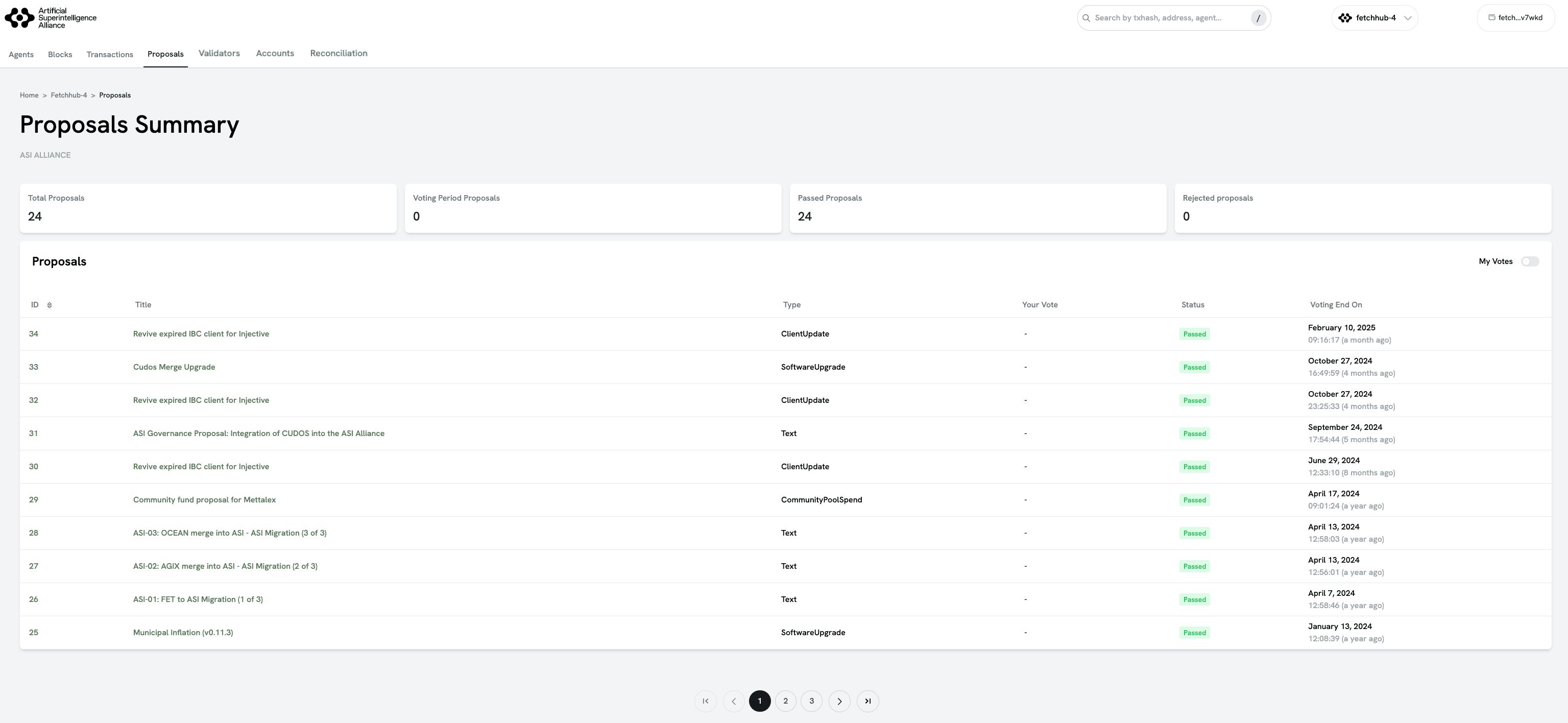Switch to the Reconciliation tab
The width and height of the screenshot is (1568, 723).
click(339, 54)
